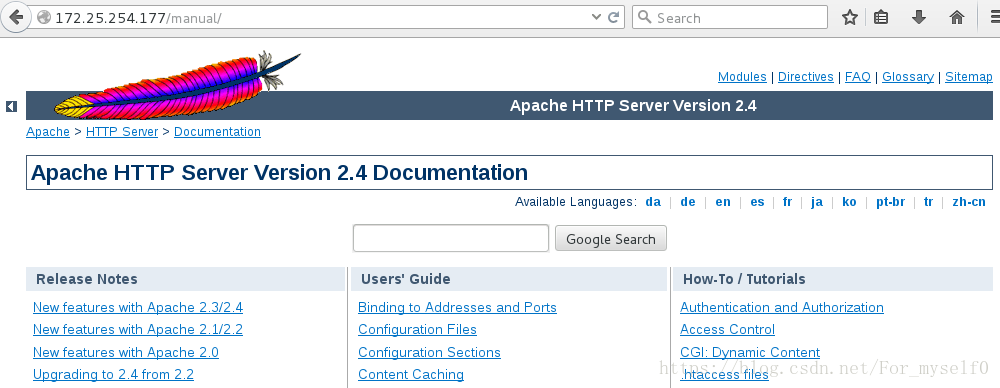This screenshot has height=388, width=1000.
Task: Open CGI: Dynamic Content link
Action: (x=750, y=352)
